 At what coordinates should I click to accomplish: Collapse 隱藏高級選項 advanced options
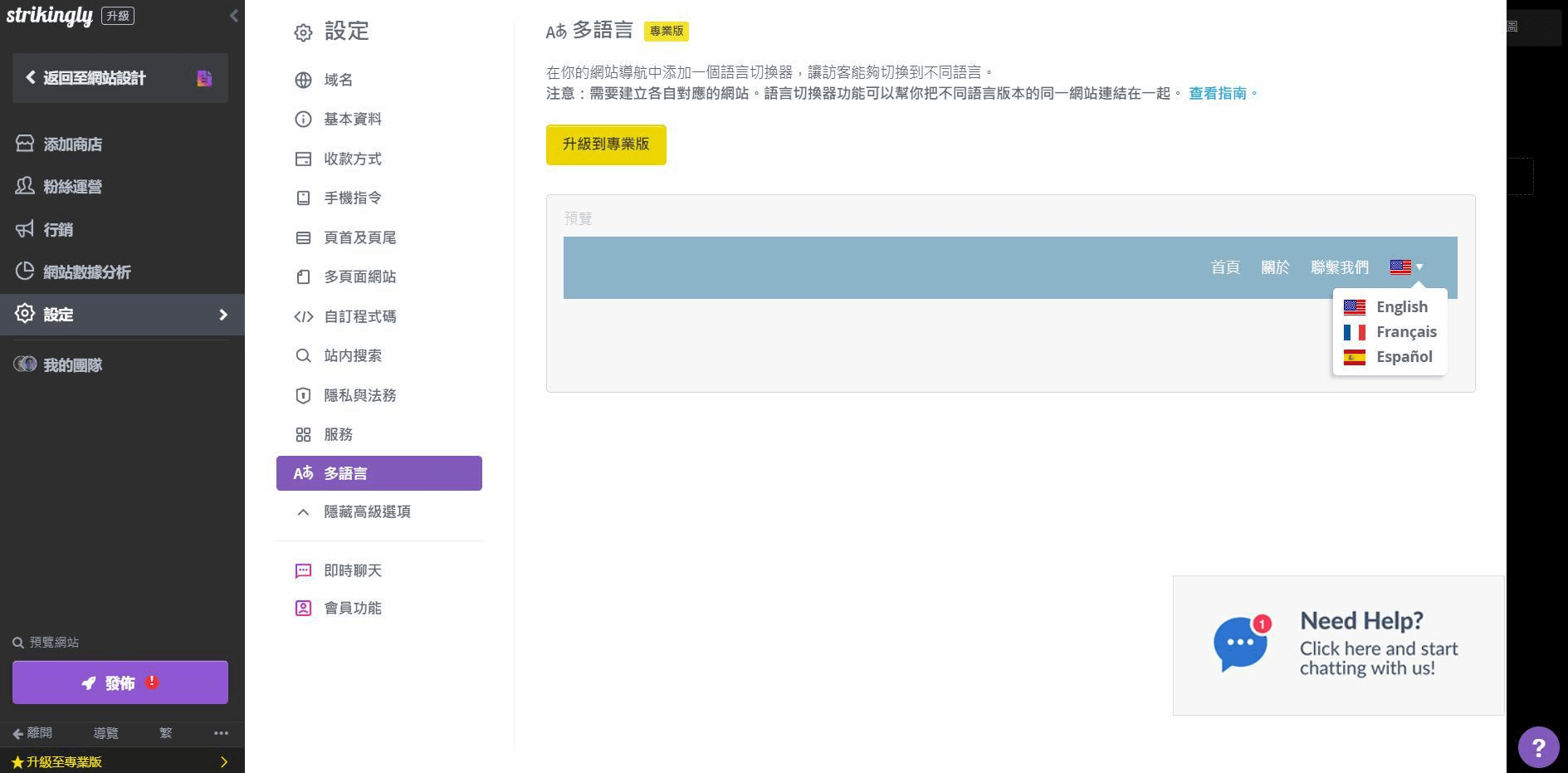click(367, 511)
